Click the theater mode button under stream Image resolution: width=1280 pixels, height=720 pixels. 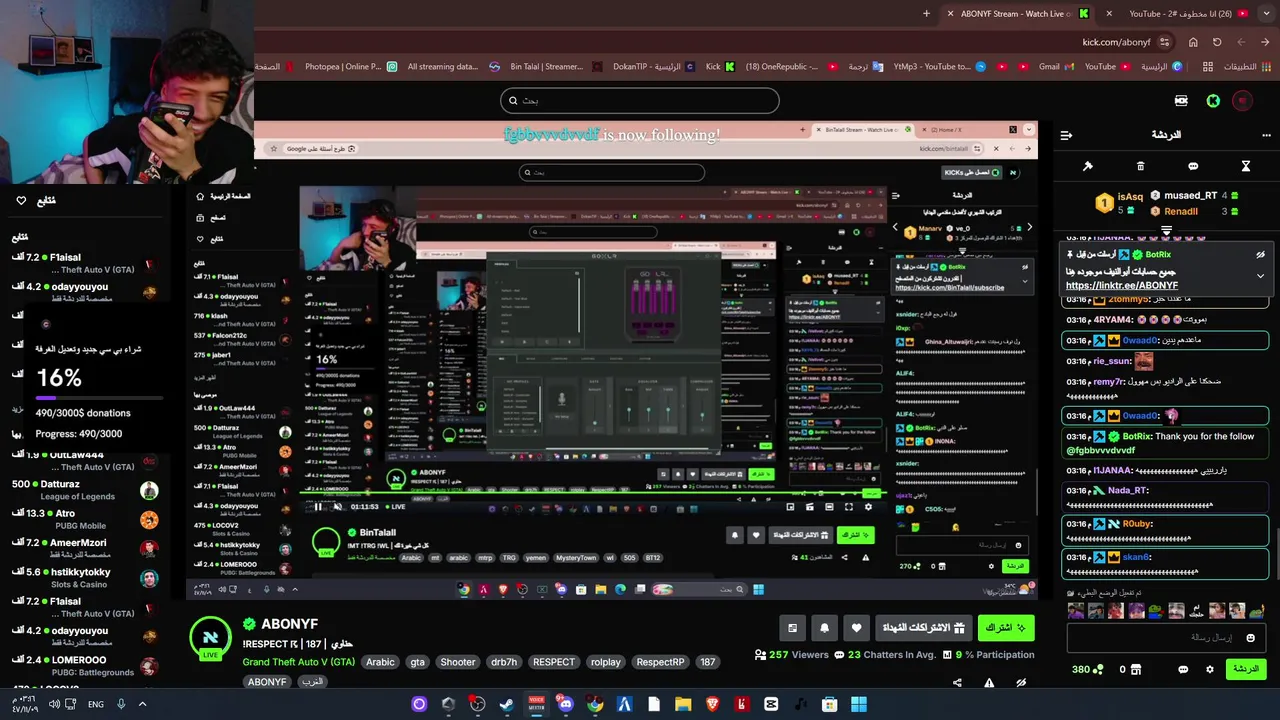[792, 628]
